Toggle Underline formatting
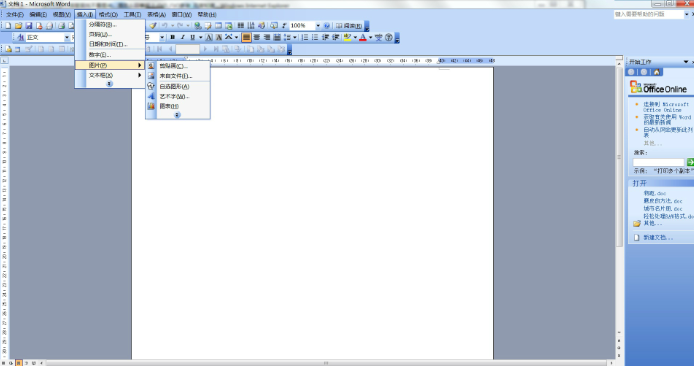The height and width of the screenshot is (366, 694). point(193,37)
